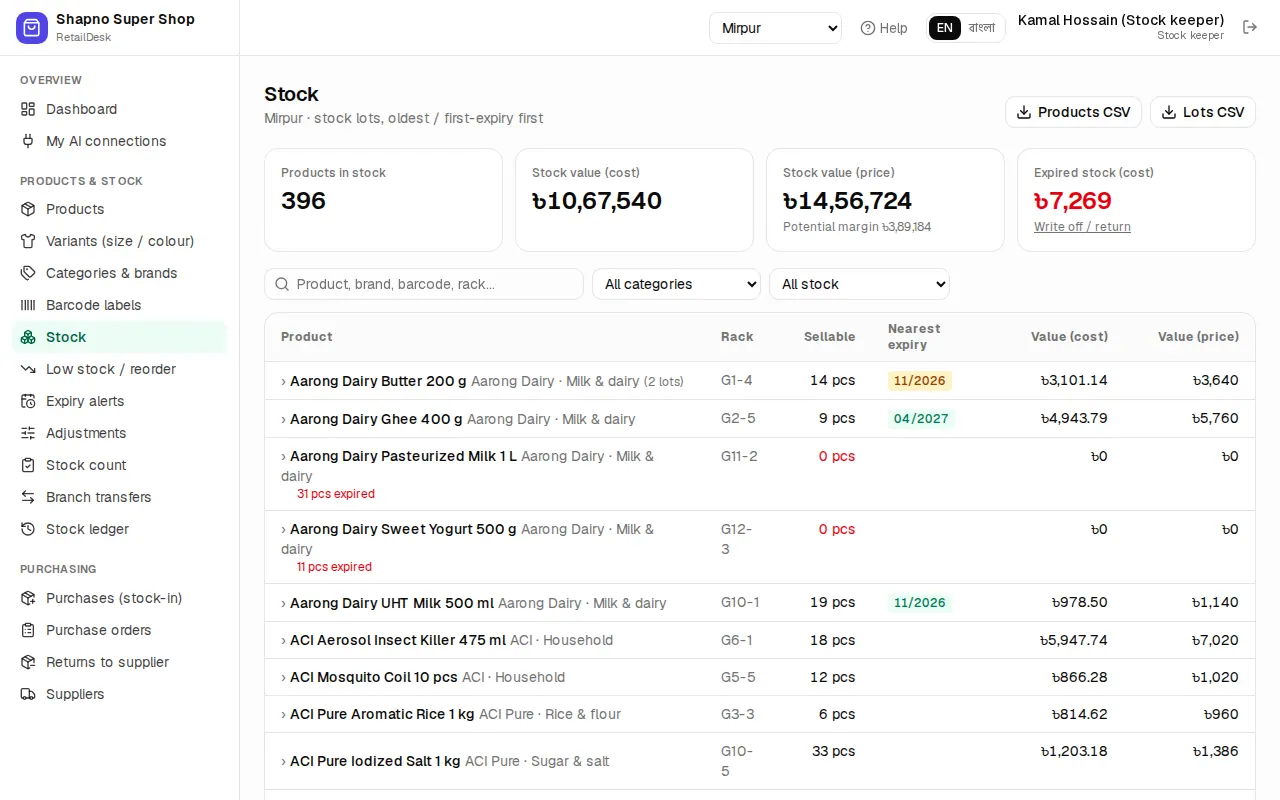Download the Lots CSV
Image resolution: width=1280 pixels, height=800 pixels.
tap(1203, 112)
